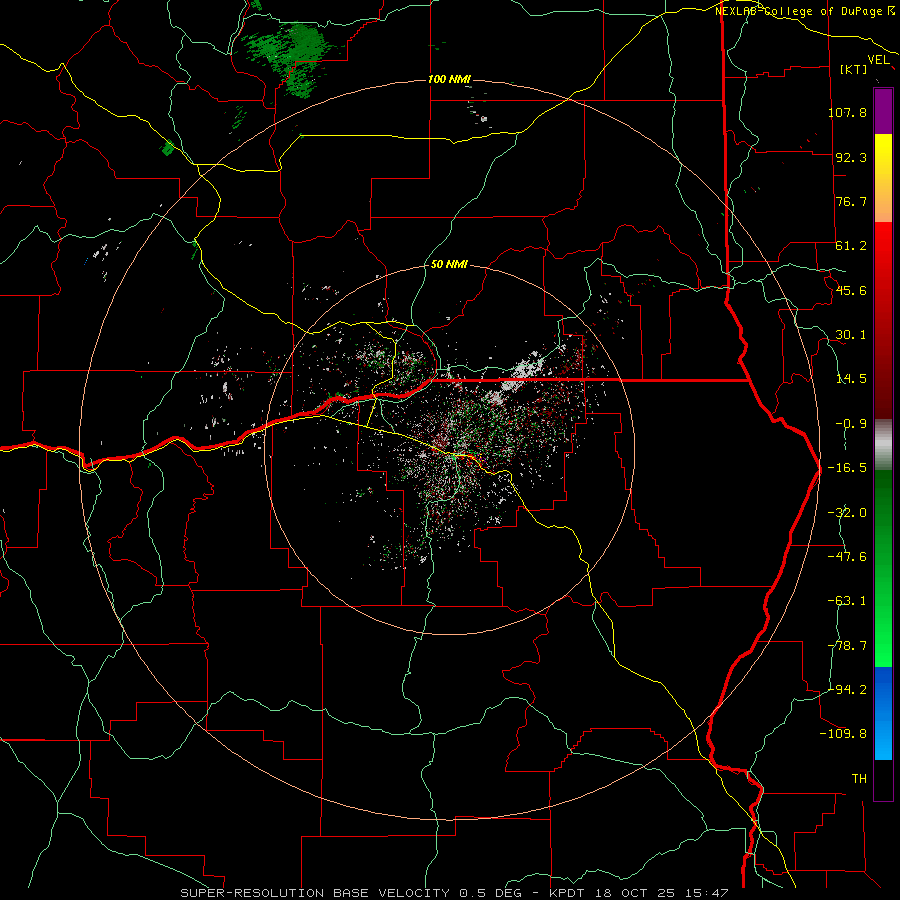Pick the blue segment of the color bar

pos(883,713)
